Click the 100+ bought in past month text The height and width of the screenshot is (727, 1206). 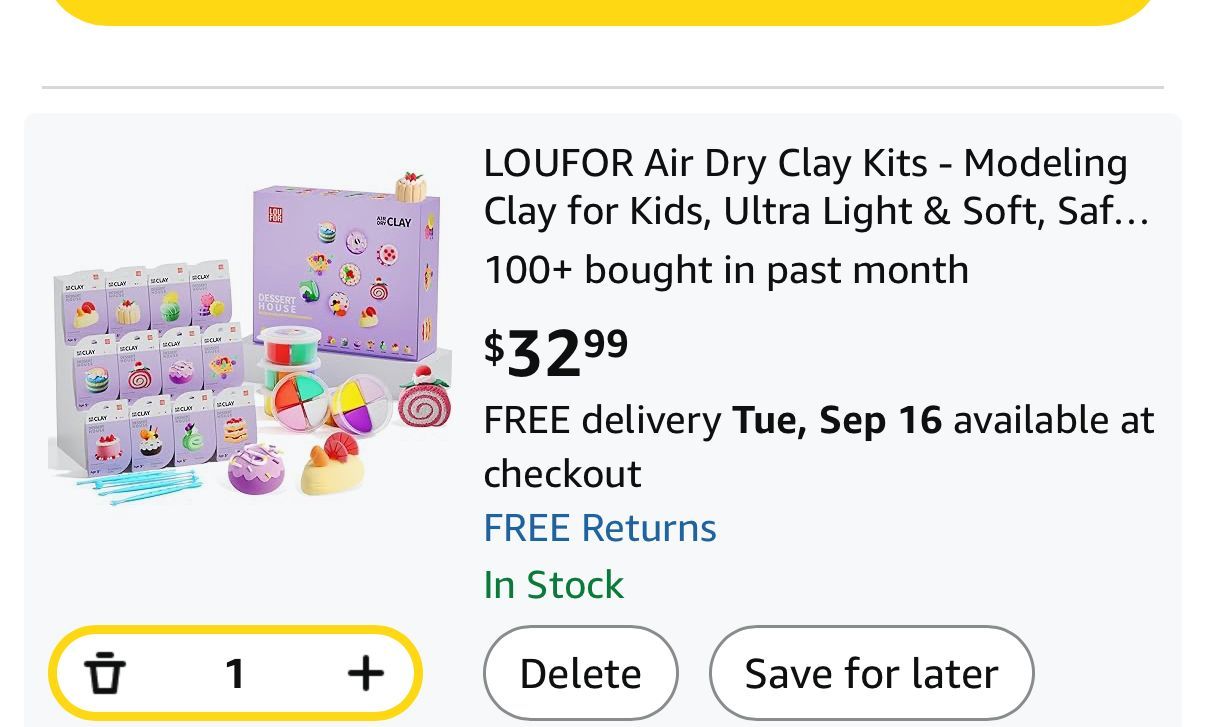coord(726,270)
